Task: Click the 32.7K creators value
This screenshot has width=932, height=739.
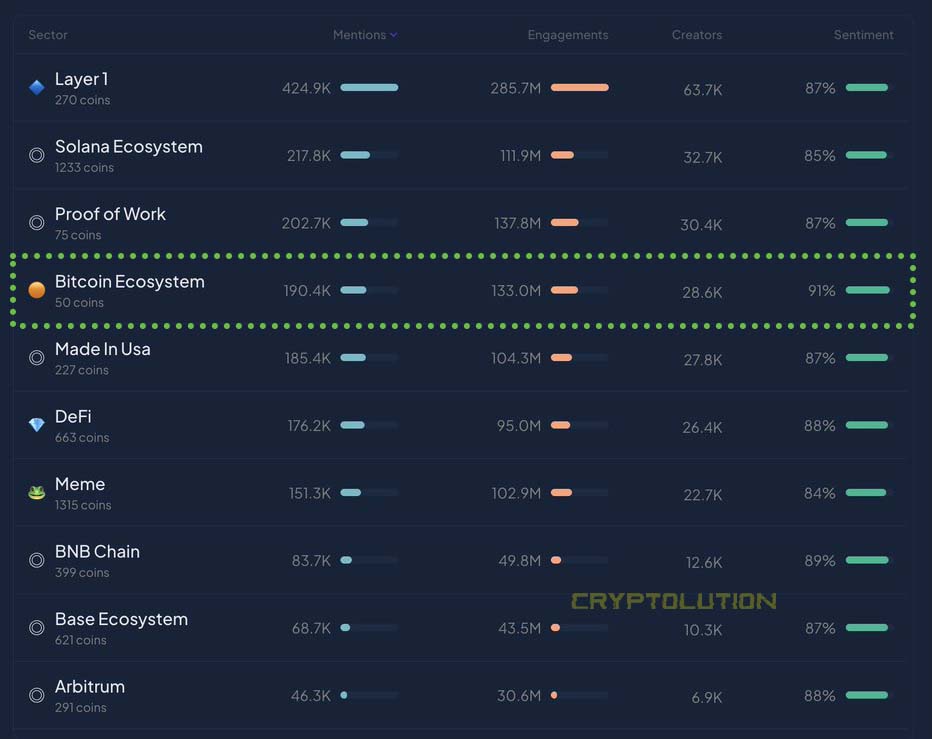Action: click(703, 158)
